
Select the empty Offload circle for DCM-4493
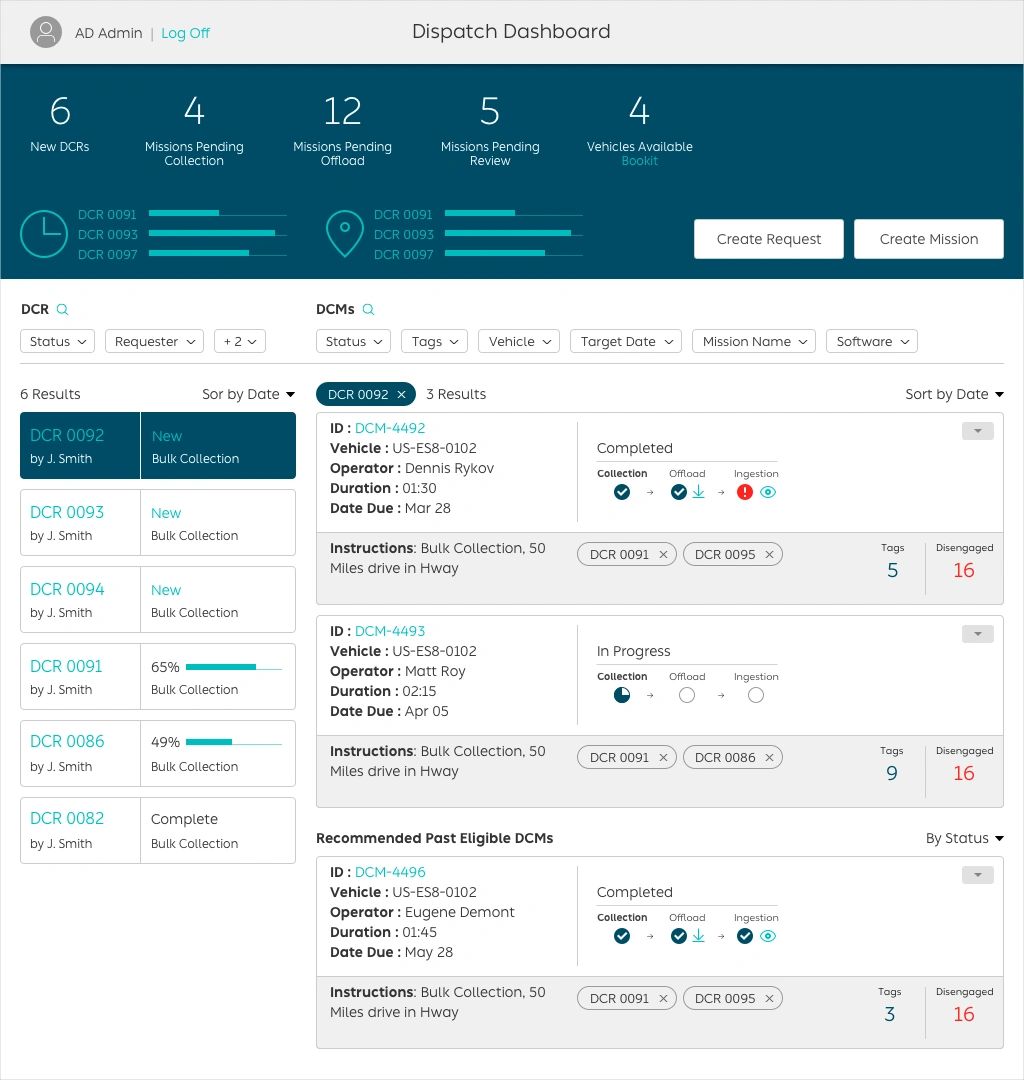tap(686, 695)
